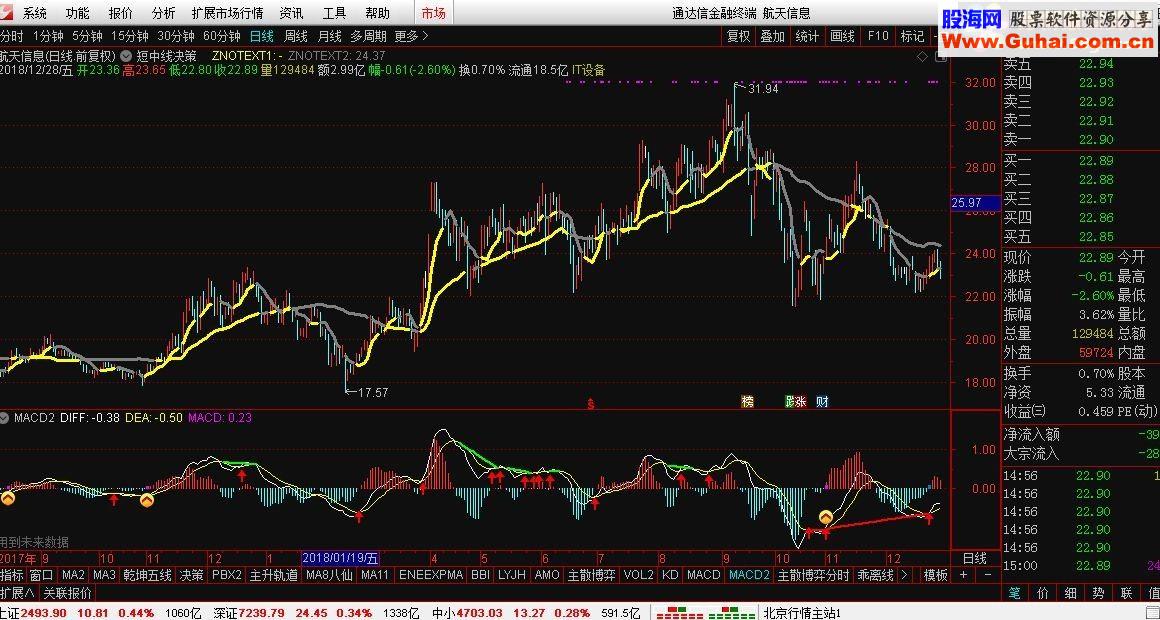The width and height of the screenshot is (1160, 620).
Task: Switch to the 30分钟 period
Action: [176, 36]
